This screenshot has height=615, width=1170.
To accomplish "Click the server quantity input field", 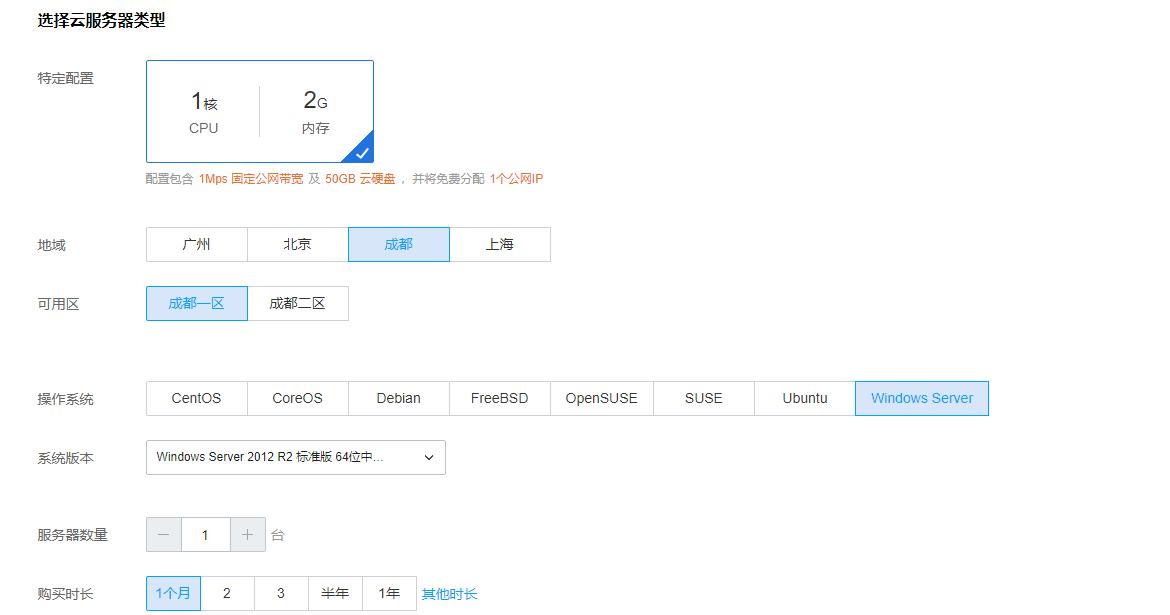I will point(205,534).
